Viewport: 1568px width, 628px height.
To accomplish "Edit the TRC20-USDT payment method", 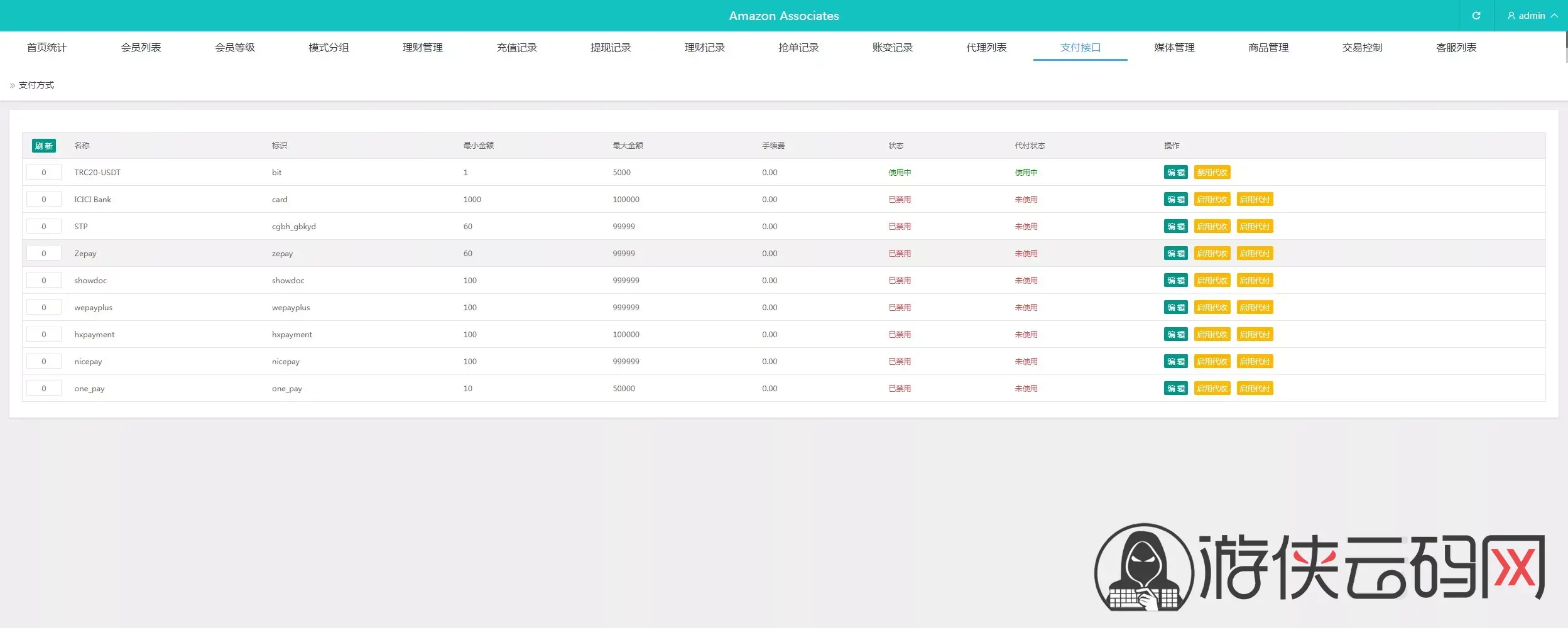I will click(1176, 172).
